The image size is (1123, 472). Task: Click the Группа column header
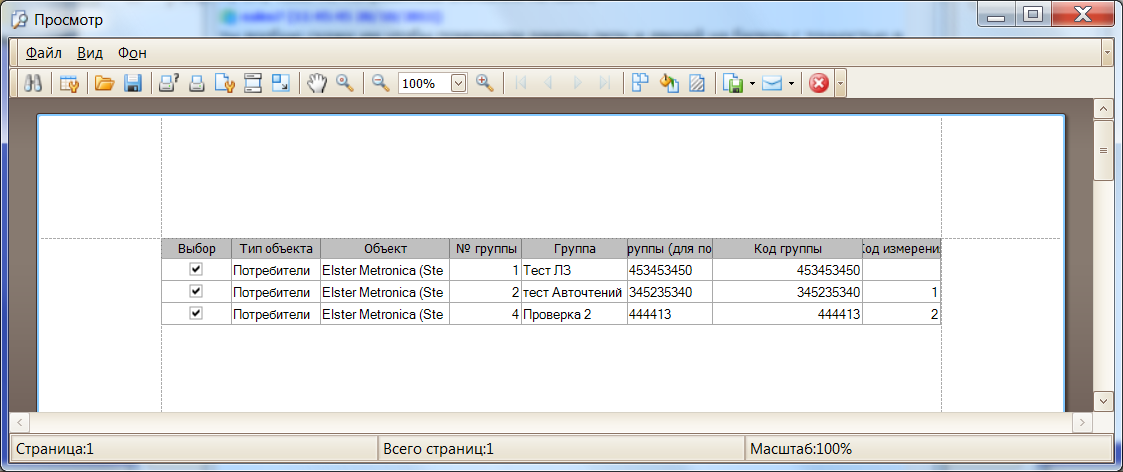coord(574,248)
